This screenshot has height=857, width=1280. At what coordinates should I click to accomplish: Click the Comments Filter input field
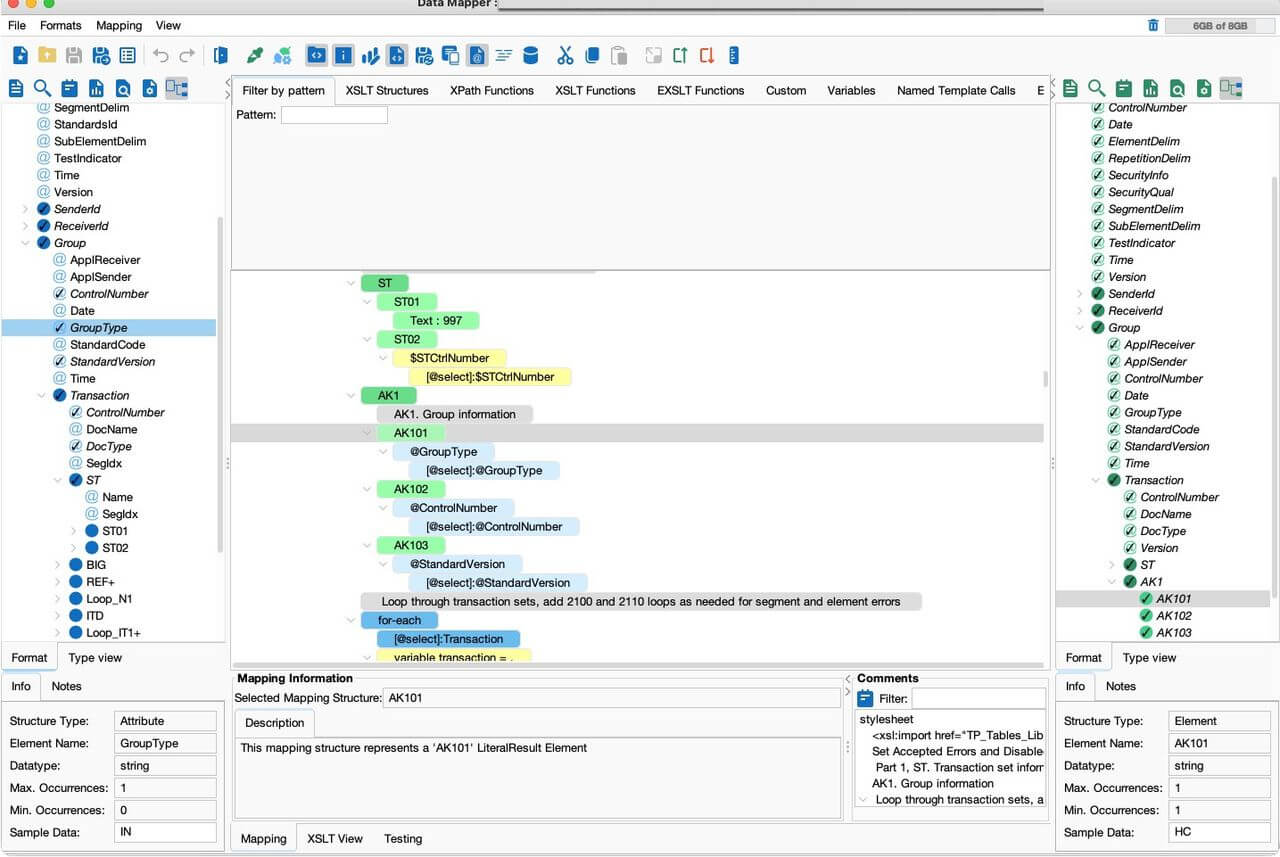[978, 699]
